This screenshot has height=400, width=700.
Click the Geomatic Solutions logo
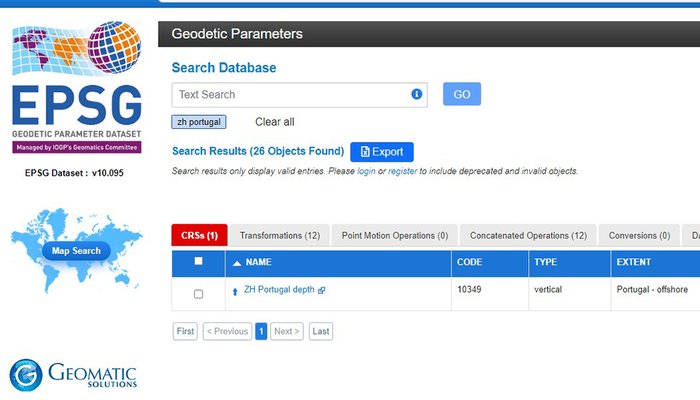[x=75, y=375]
